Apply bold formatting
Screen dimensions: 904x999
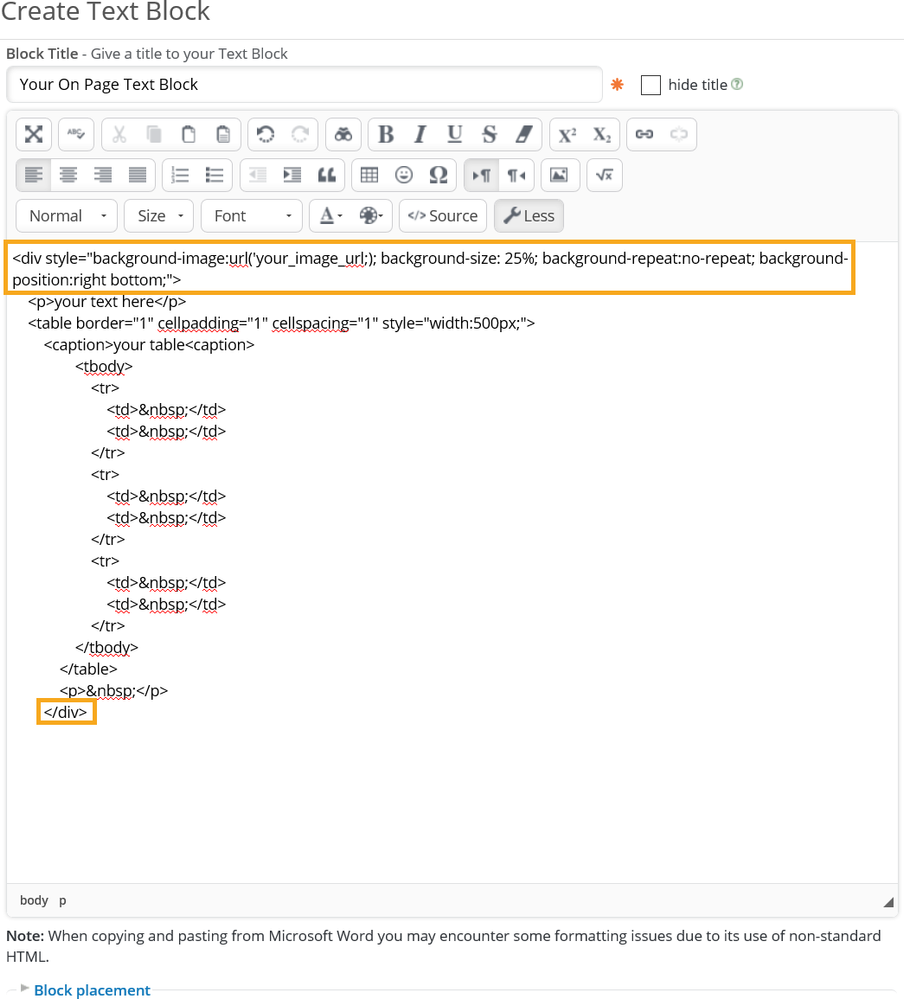click(x=386, y=134)
